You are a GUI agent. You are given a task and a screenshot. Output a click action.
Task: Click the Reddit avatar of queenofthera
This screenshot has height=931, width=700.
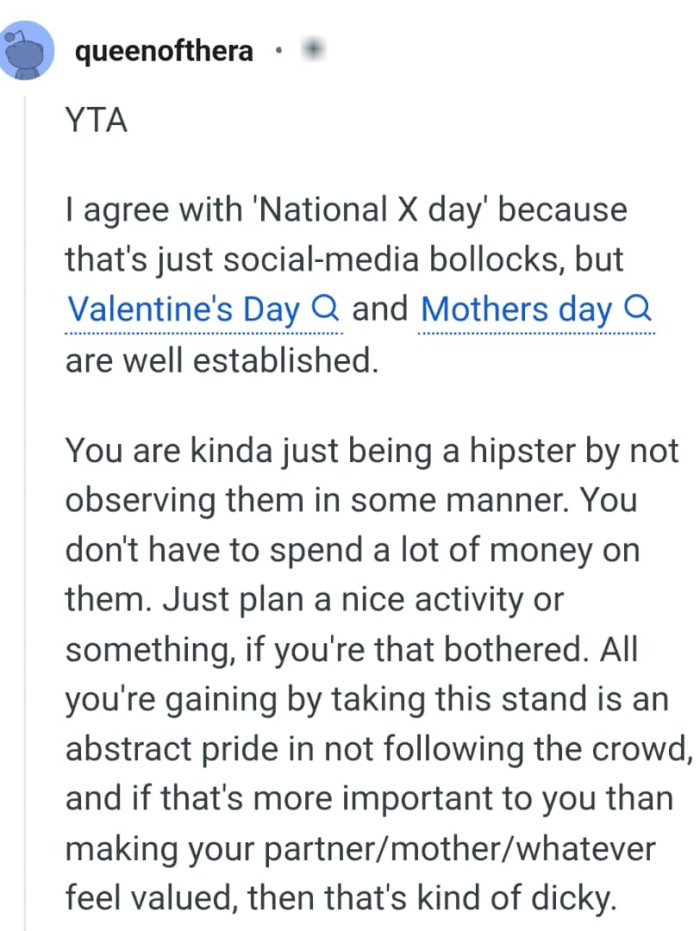click(x=27, y=51)
